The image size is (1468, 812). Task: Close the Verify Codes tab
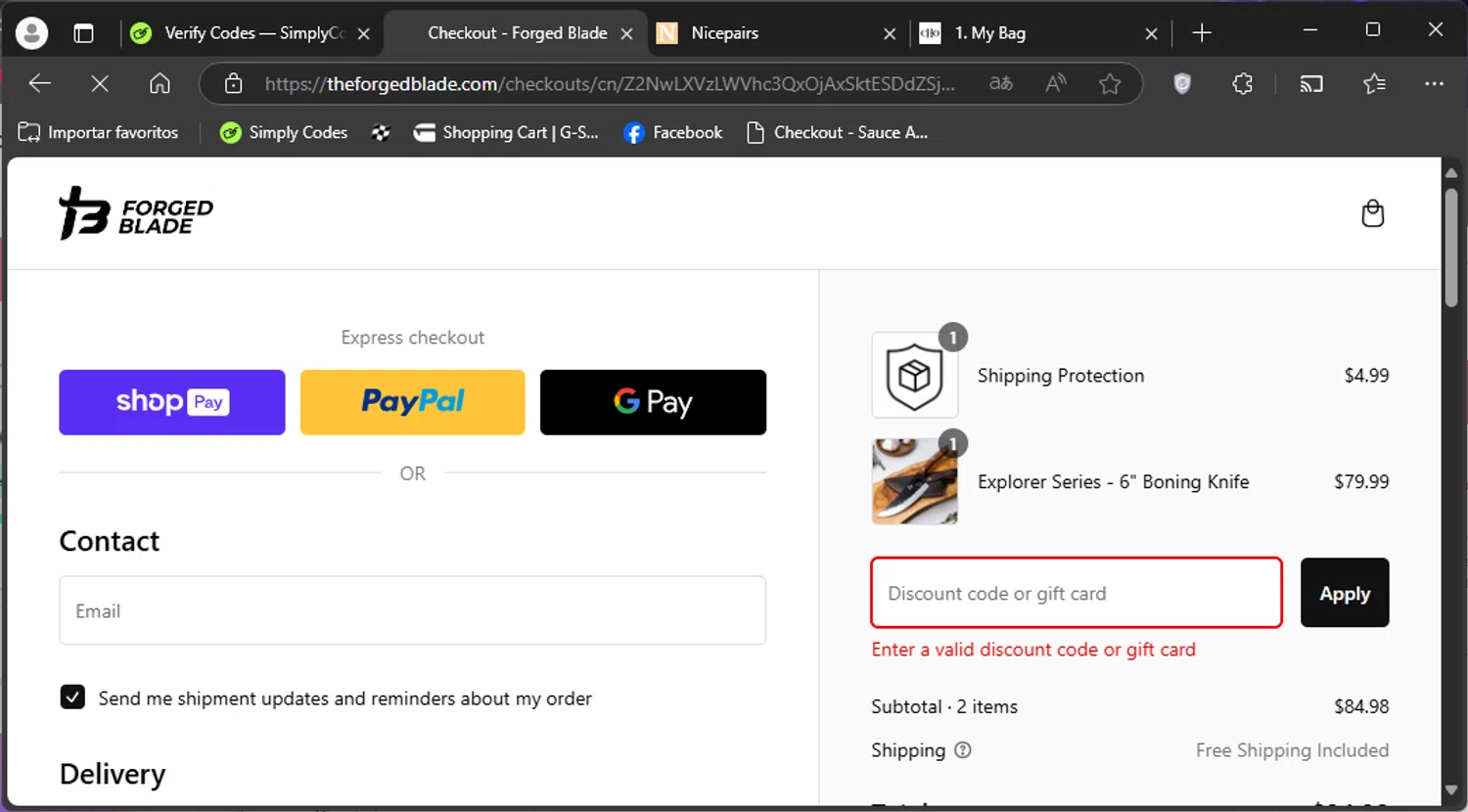tap(363, 33)
